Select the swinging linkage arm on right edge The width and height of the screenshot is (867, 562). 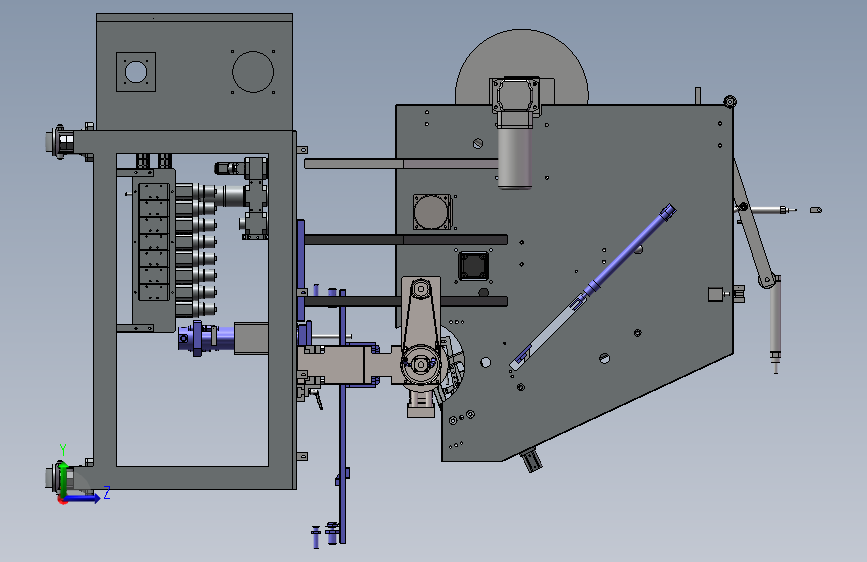753,224
